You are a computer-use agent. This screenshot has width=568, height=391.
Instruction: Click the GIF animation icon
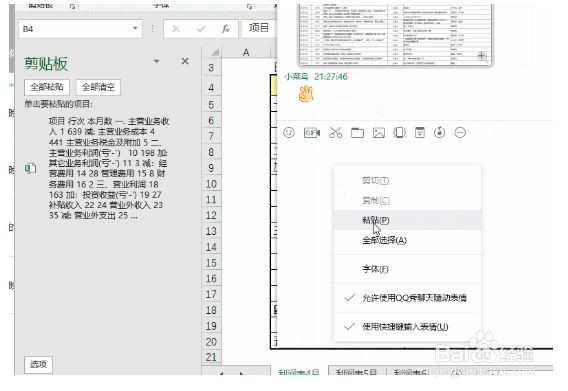312,133
